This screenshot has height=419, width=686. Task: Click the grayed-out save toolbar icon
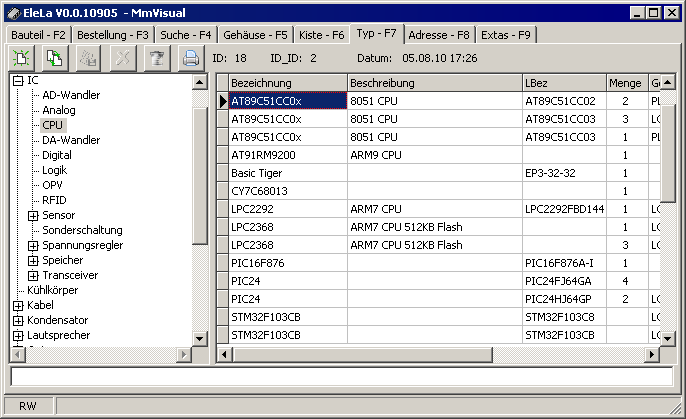[88, 58]
